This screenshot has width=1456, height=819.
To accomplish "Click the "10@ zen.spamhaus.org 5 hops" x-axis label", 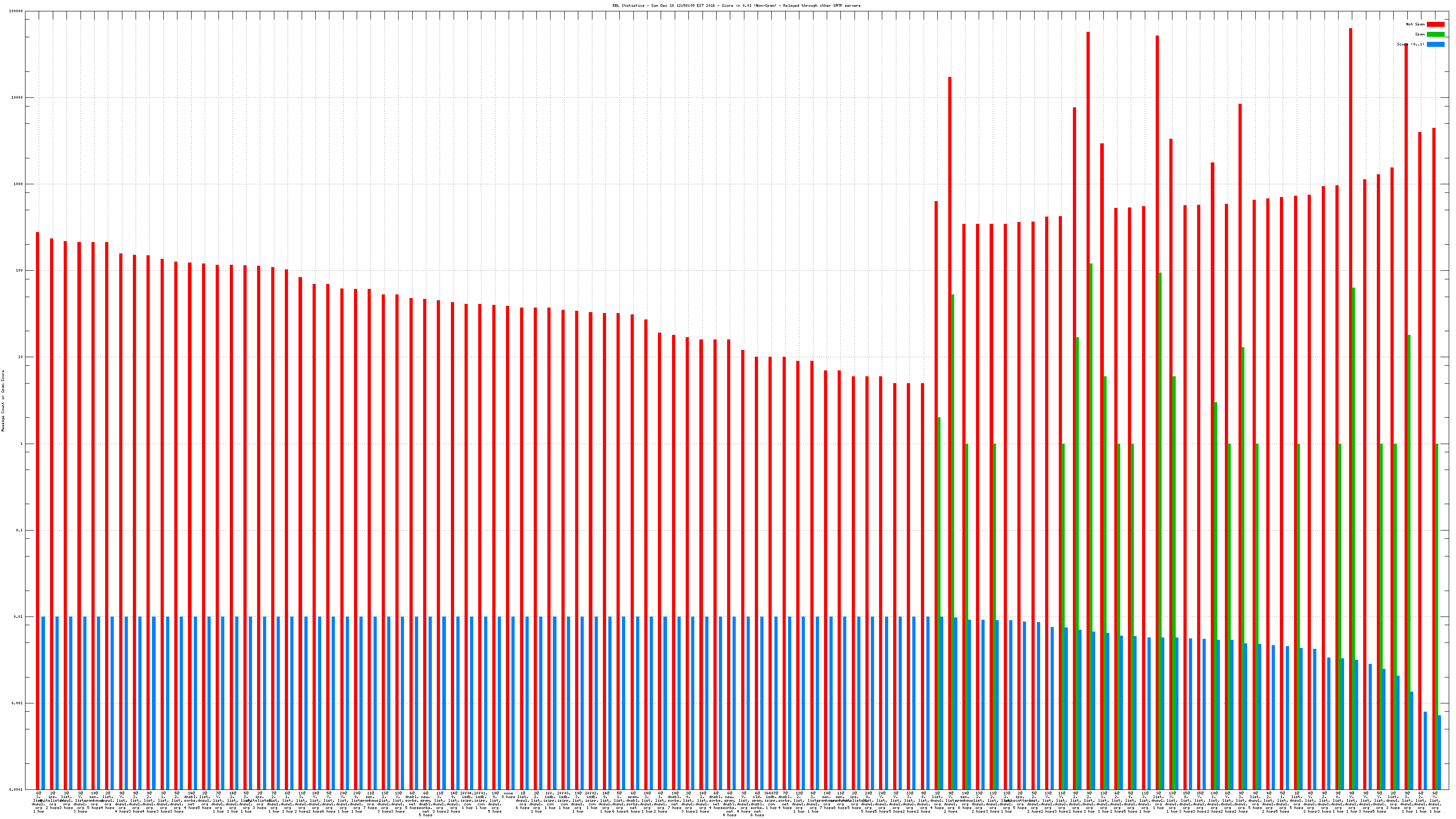I will click(94, 800).
